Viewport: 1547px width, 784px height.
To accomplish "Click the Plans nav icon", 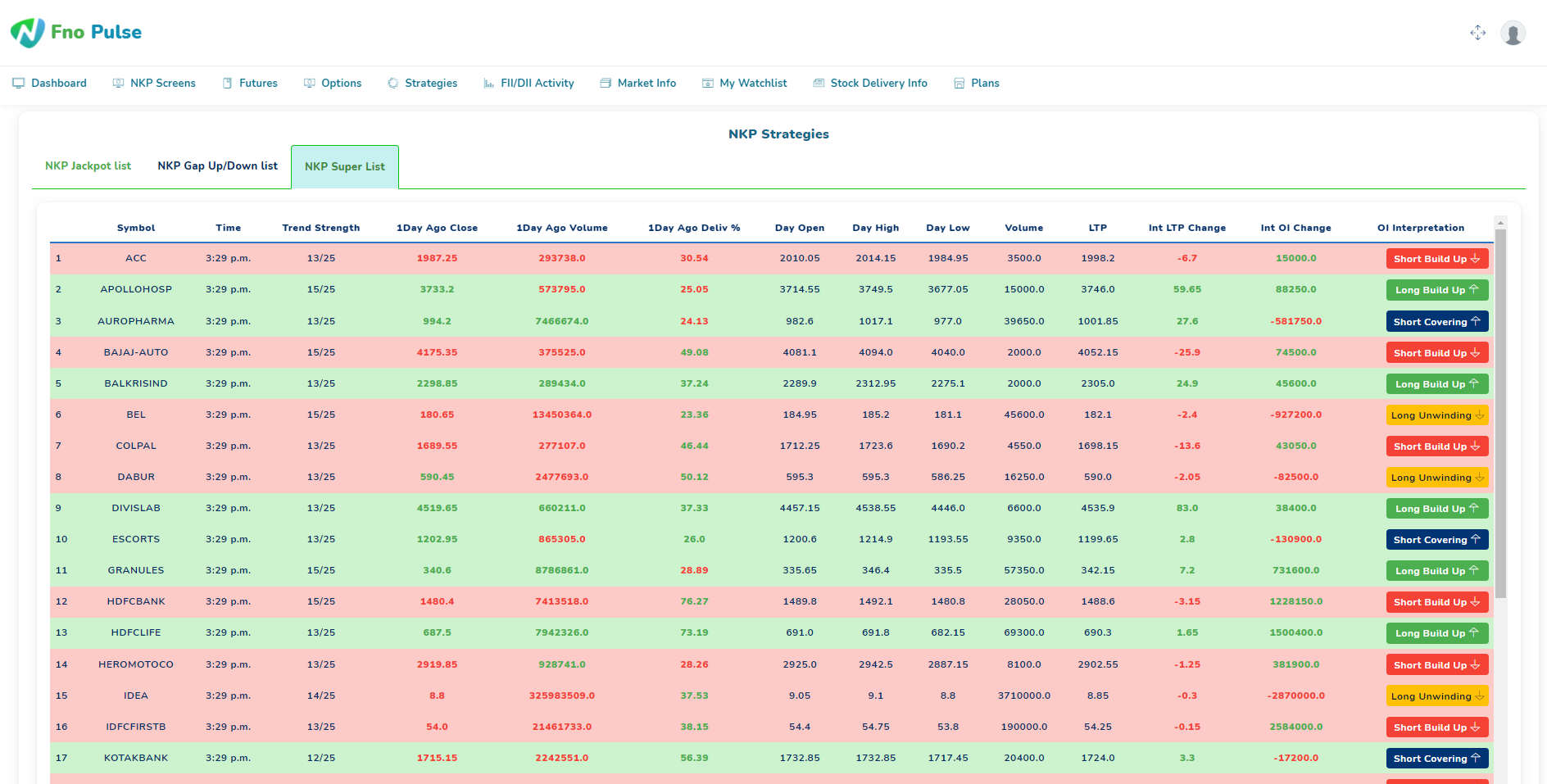I will click(x=959, y=84).
